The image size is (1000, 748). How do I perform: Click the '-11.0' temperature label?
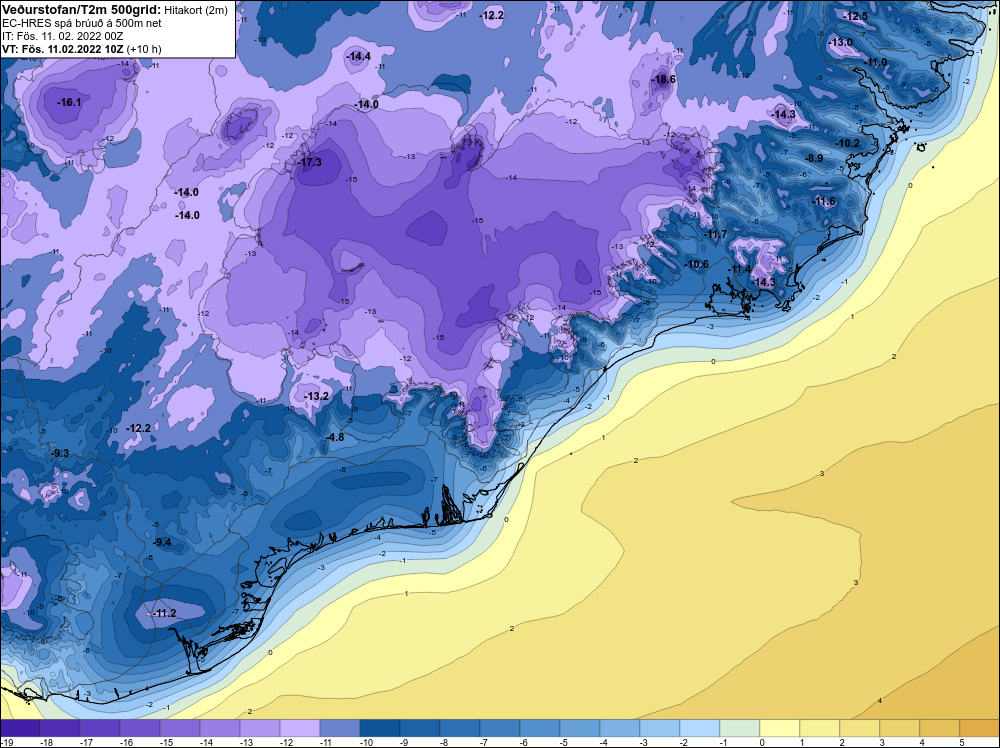tap(875, 62)
